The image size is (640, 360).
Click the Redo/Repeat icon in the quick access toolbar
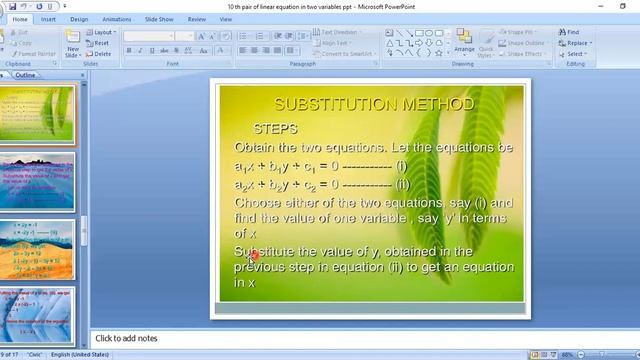(x=39, y=7)
